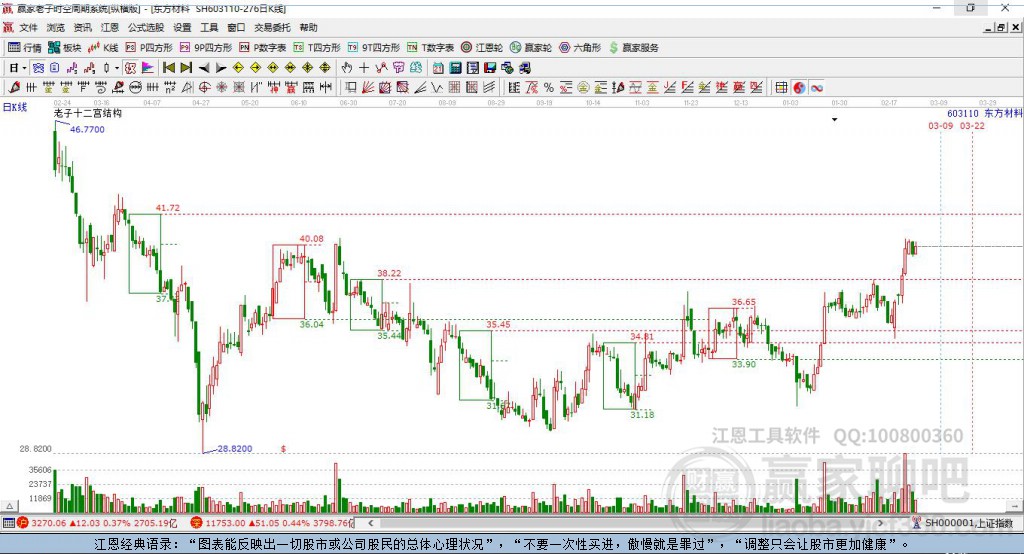Image resolution: width=1024 pixels, height=554 pixels.
Task: Open the 板块 sector view
Action: tap(64, 48)
